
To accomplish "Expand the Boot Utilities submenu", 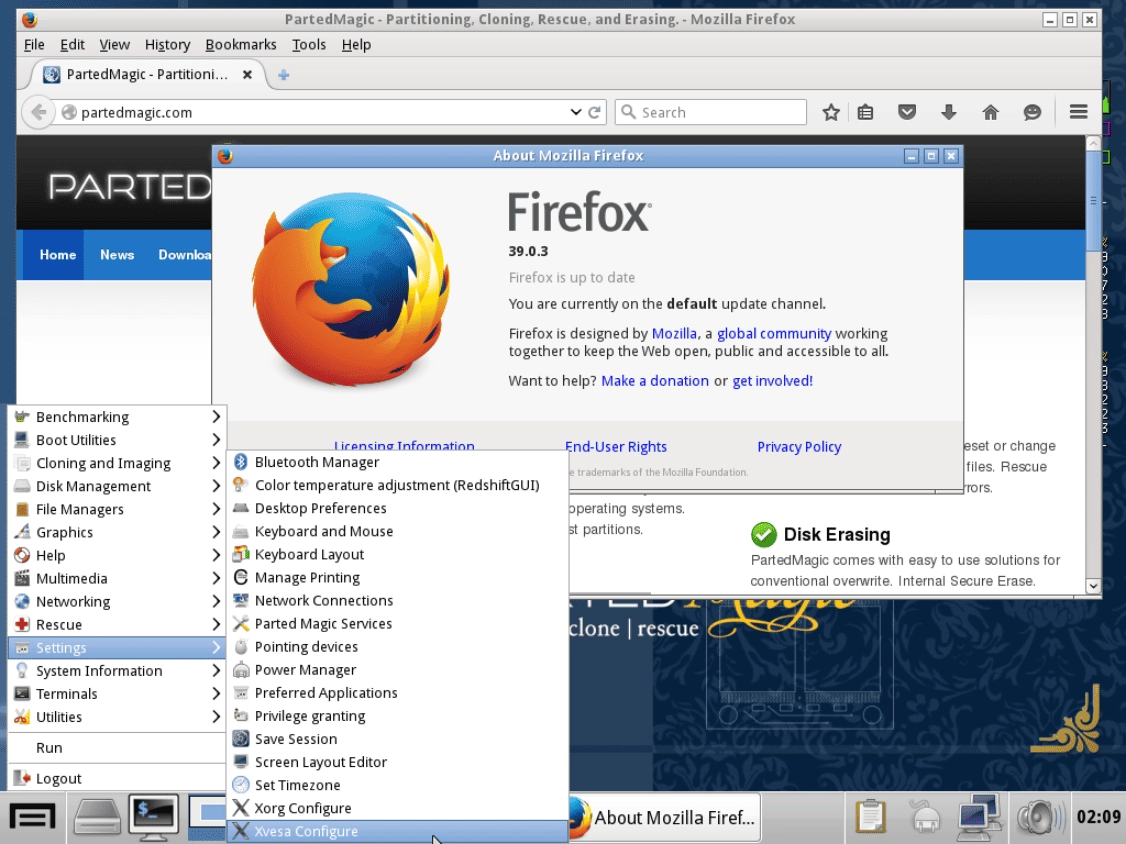I will [x=117, y=440].
